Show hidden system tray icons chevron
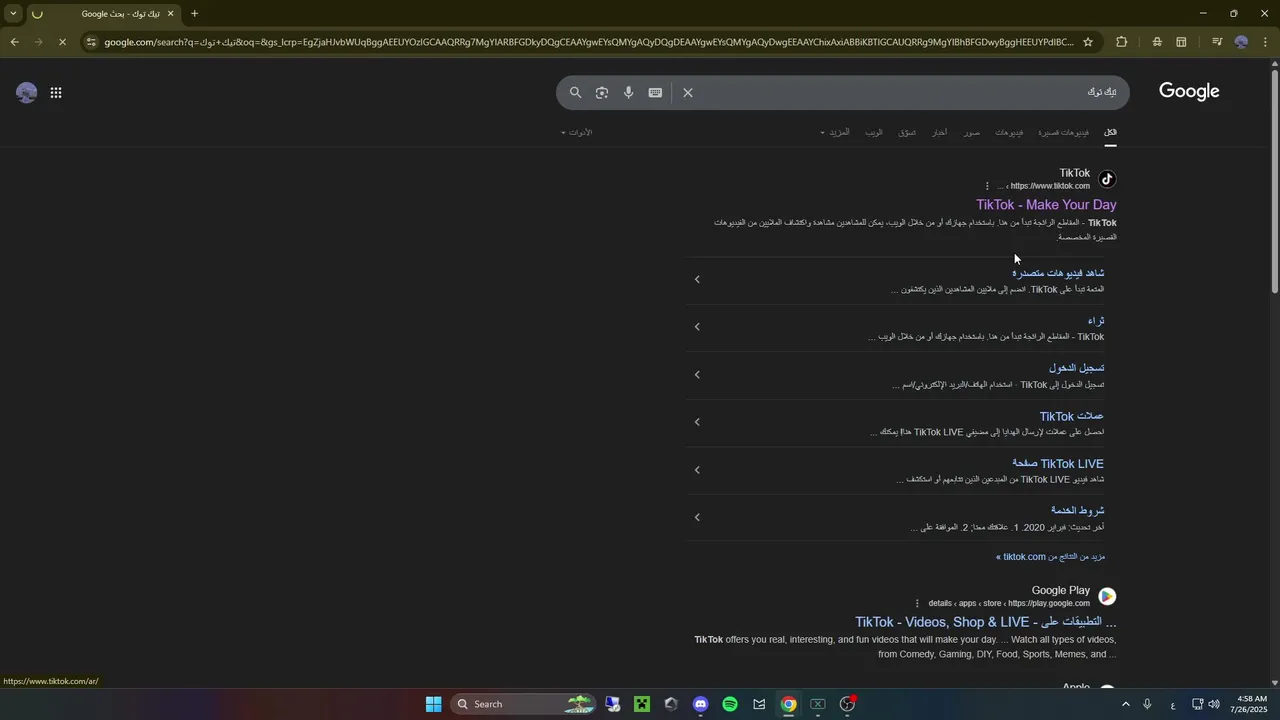 point(1125,704)
